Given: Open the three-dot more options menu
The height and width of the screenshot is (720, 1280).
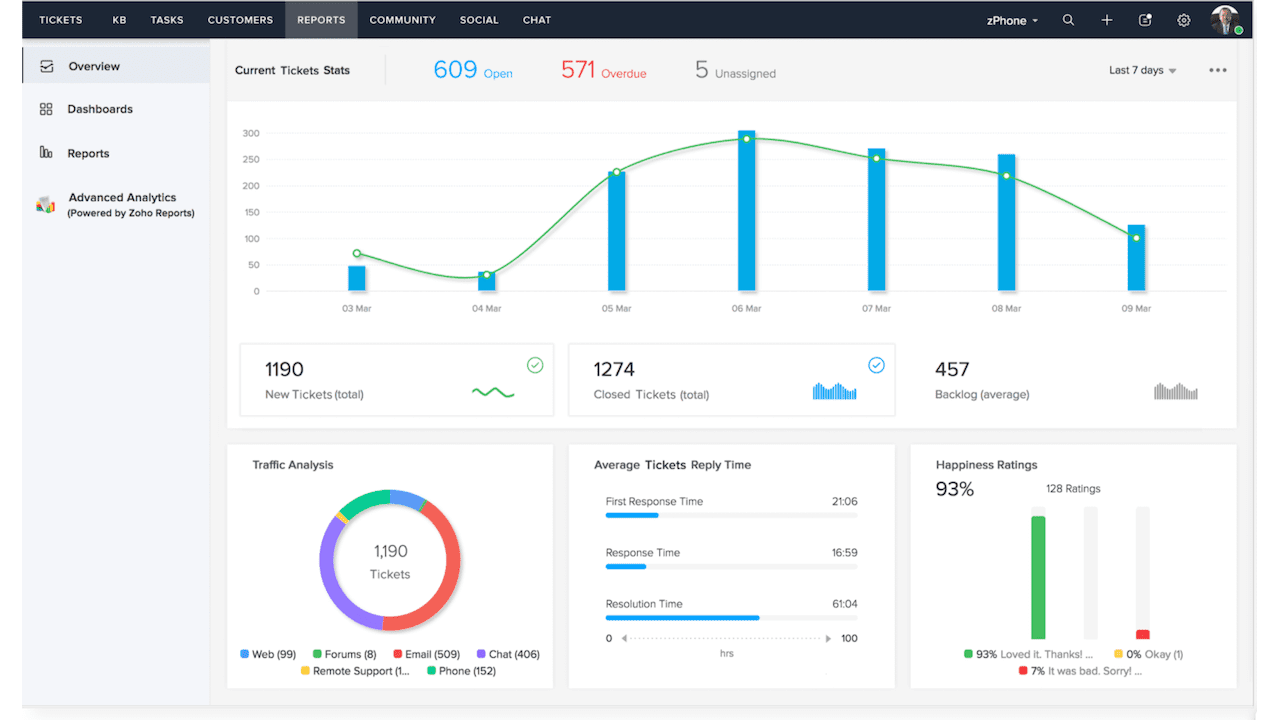Looking at the screenshot, I should click(x=1217, y=71).
